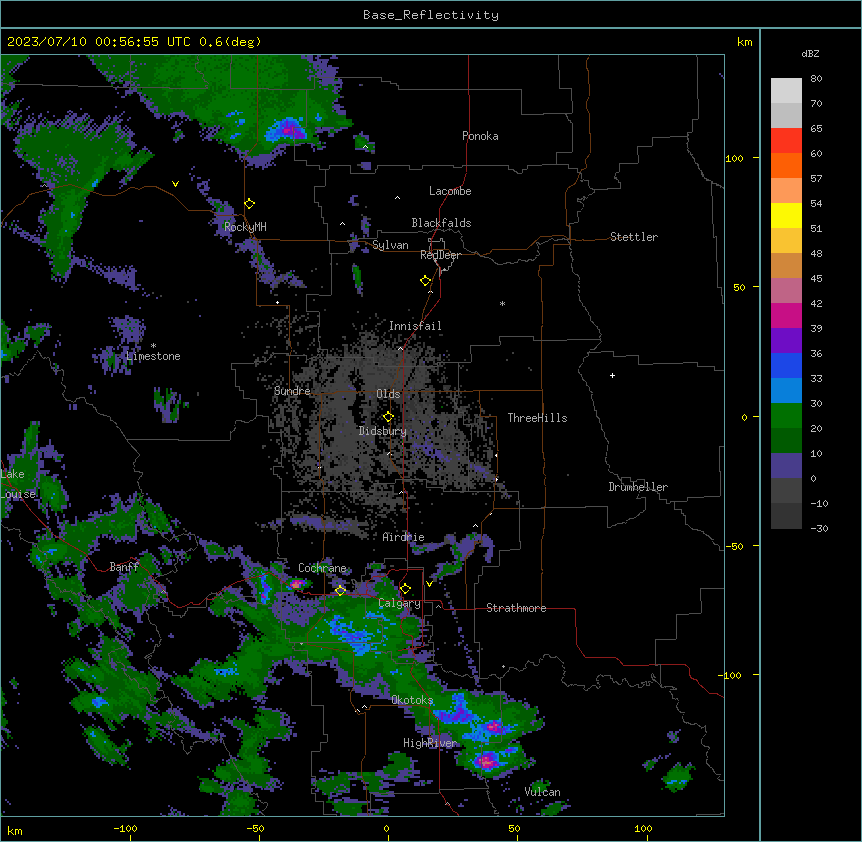The image size is (862, 842).
Task: Click the magenta storm core beside Cochrane
Action: click(x=297, y=584)
